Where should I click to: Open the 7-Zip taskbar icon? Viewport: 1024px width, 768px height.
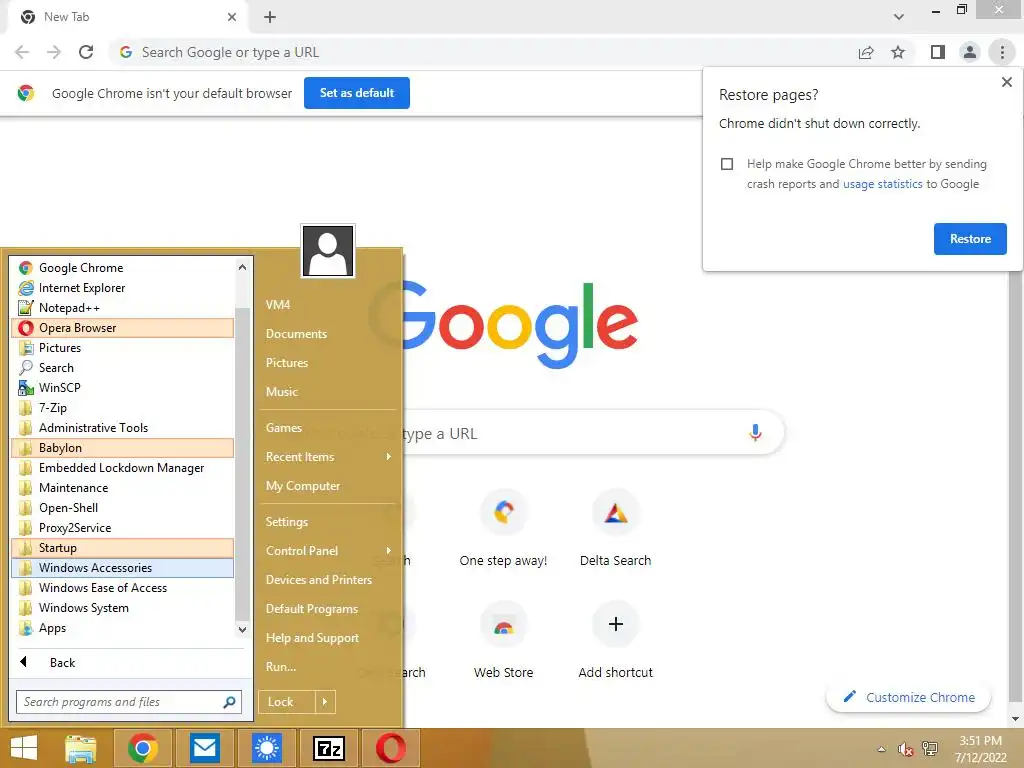(328, 748)
